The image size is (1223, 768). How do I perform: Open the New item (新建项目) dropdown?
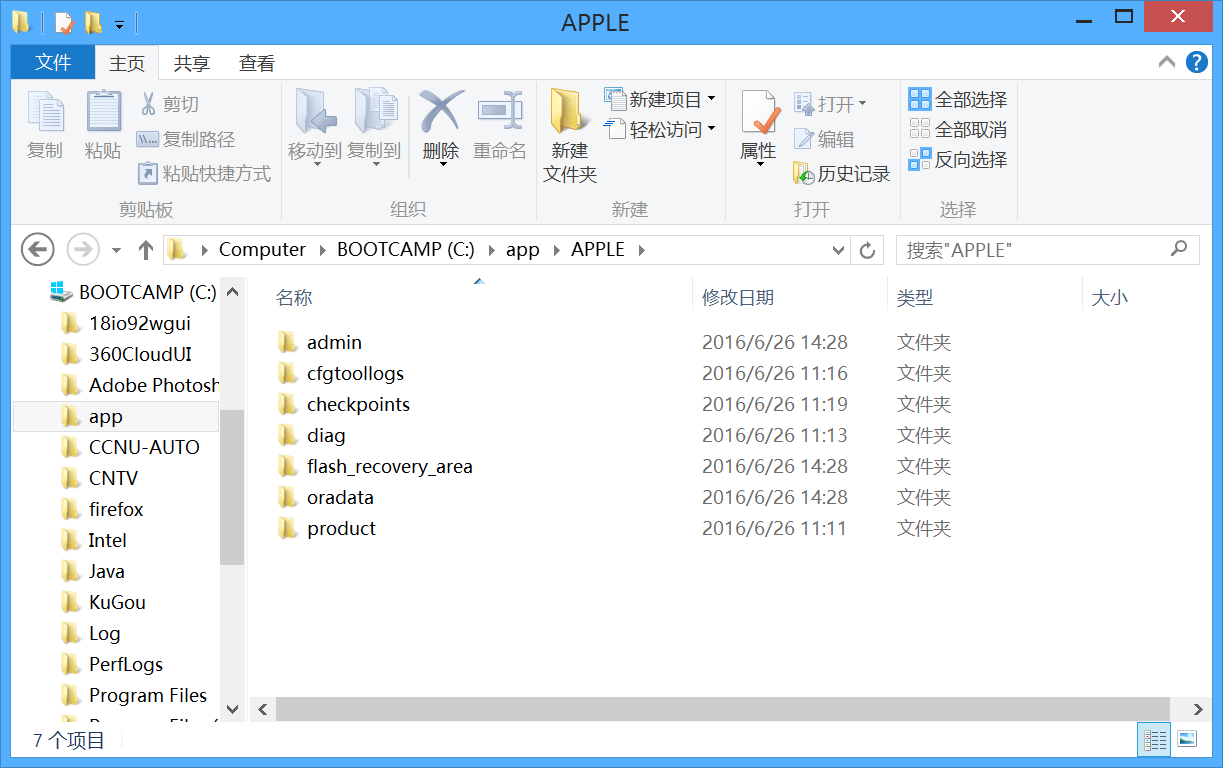pyautogui.click(x=660, y=99)
